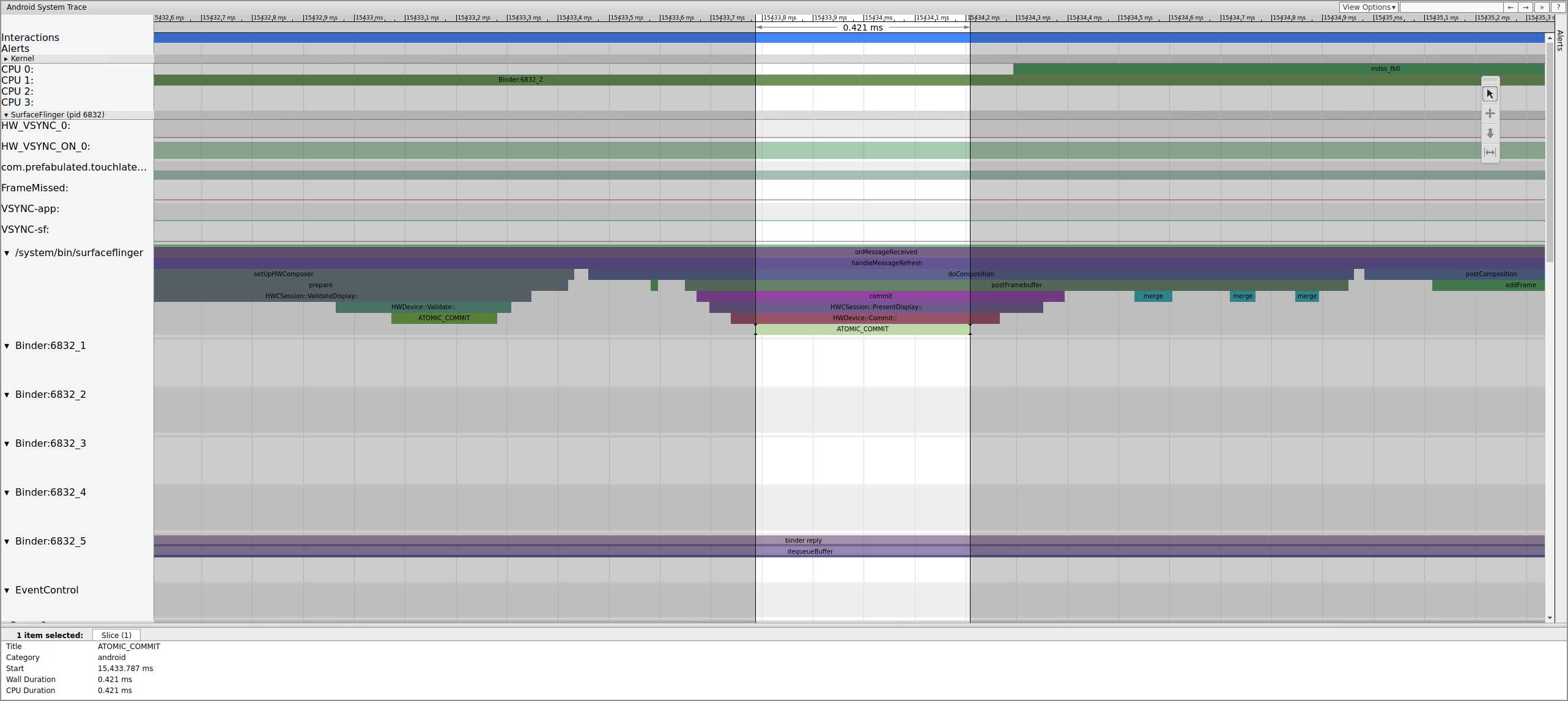Viewport: 1568px width, 701px height.
Task: Click the next search result arrow button
Action: point(1525,7)
